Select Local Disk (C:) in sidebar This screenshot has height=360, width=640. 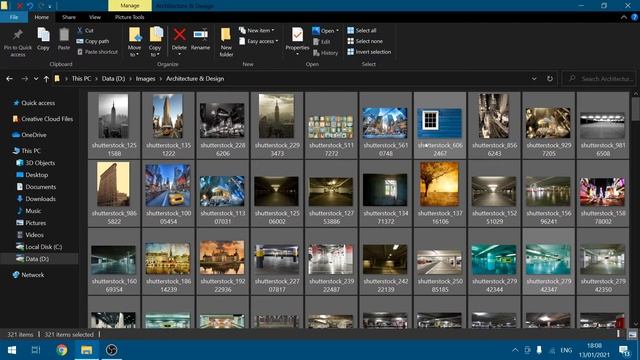coord(43,247)
